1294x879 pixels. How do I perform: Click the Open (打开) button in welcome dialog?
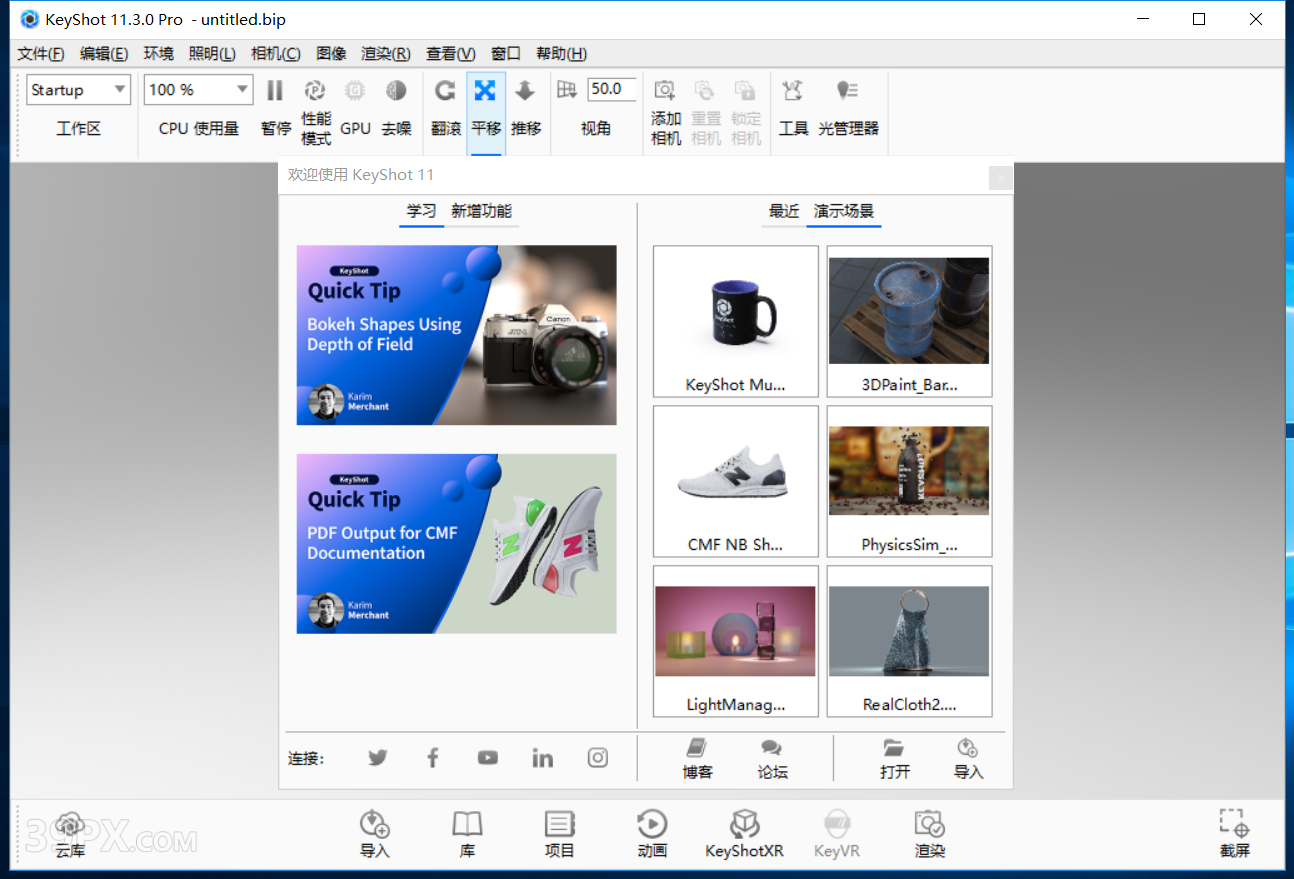pos(894,758)
